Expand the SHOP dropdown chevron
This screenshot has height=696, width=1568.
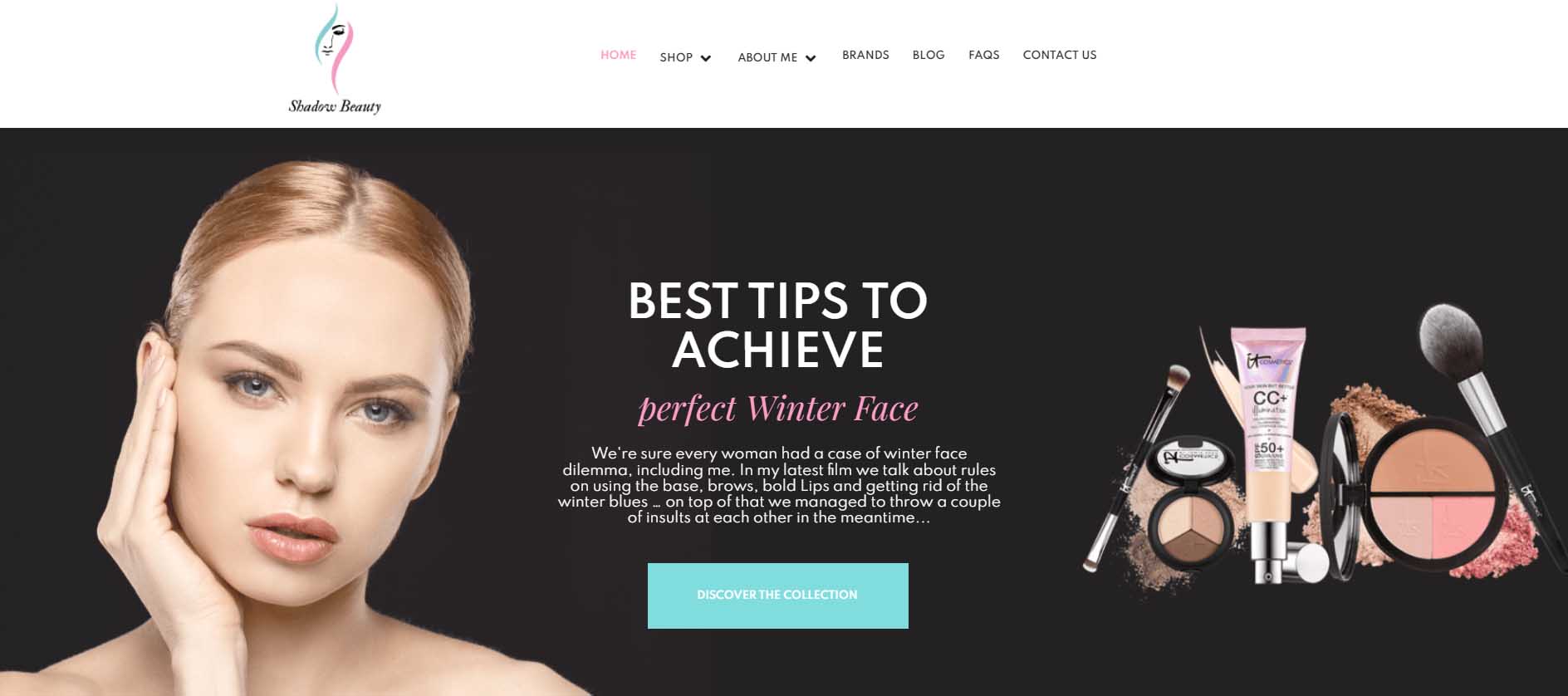706,58
